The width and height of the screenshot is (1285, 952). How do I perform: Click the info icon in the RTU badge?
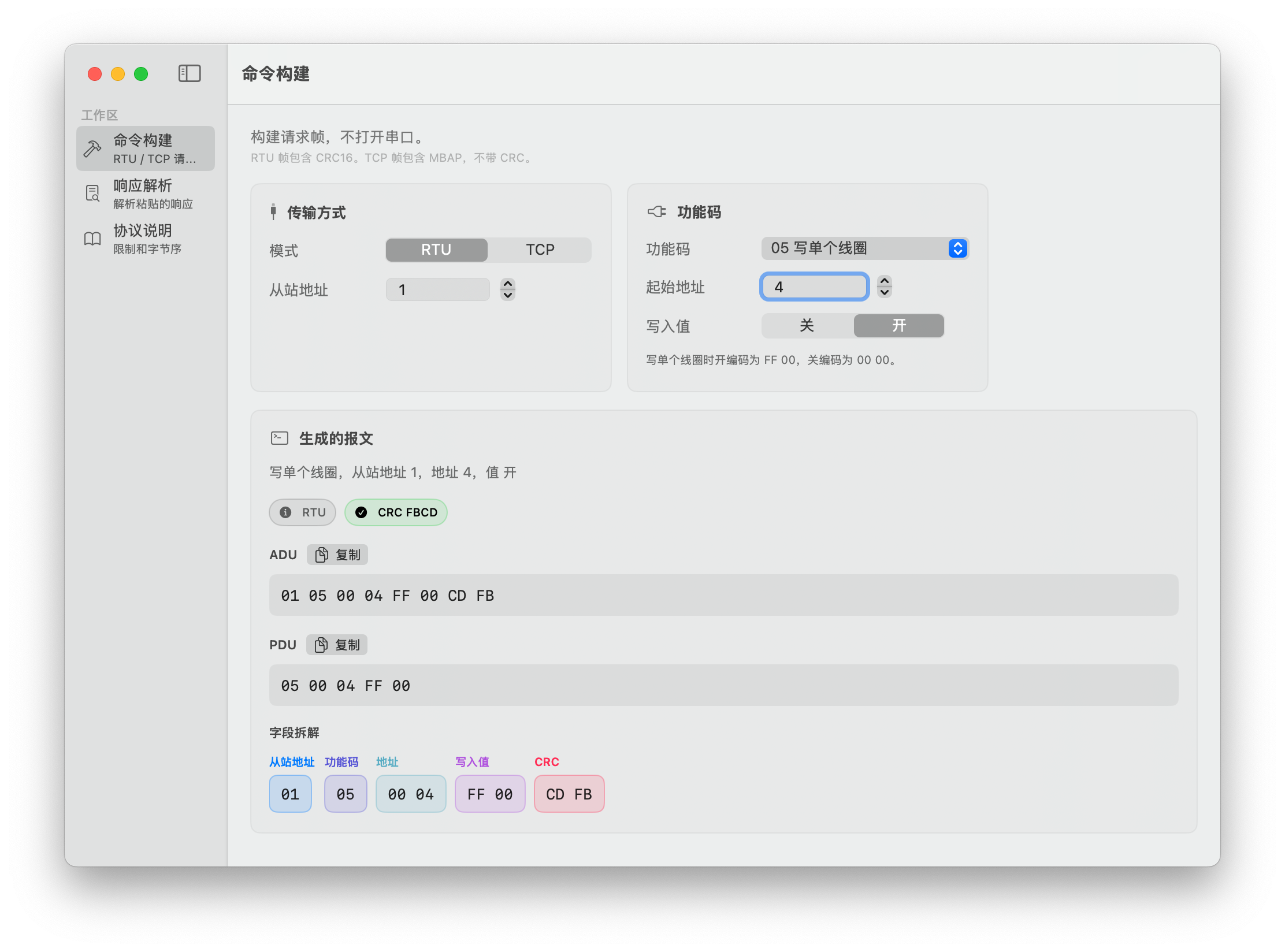pyautogui.click(x=285, y=512)
